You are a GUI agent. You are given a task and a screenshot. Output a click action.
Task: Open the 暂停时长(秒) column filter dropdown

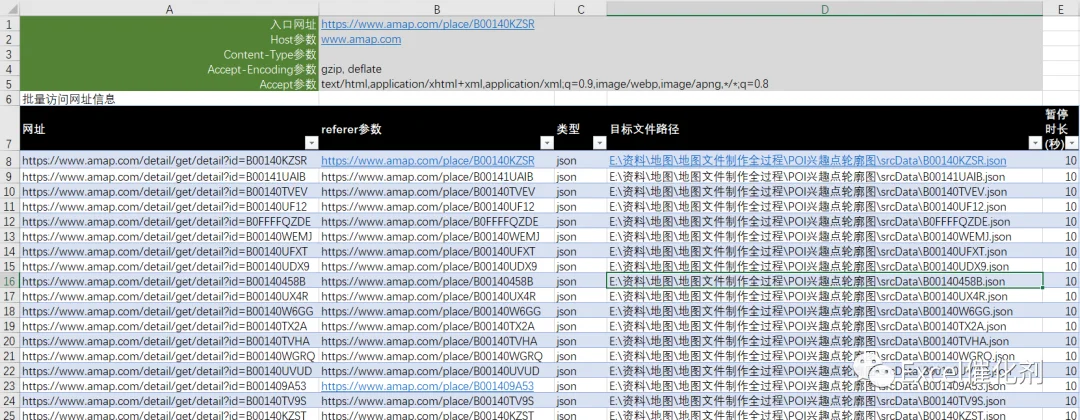1072,143
